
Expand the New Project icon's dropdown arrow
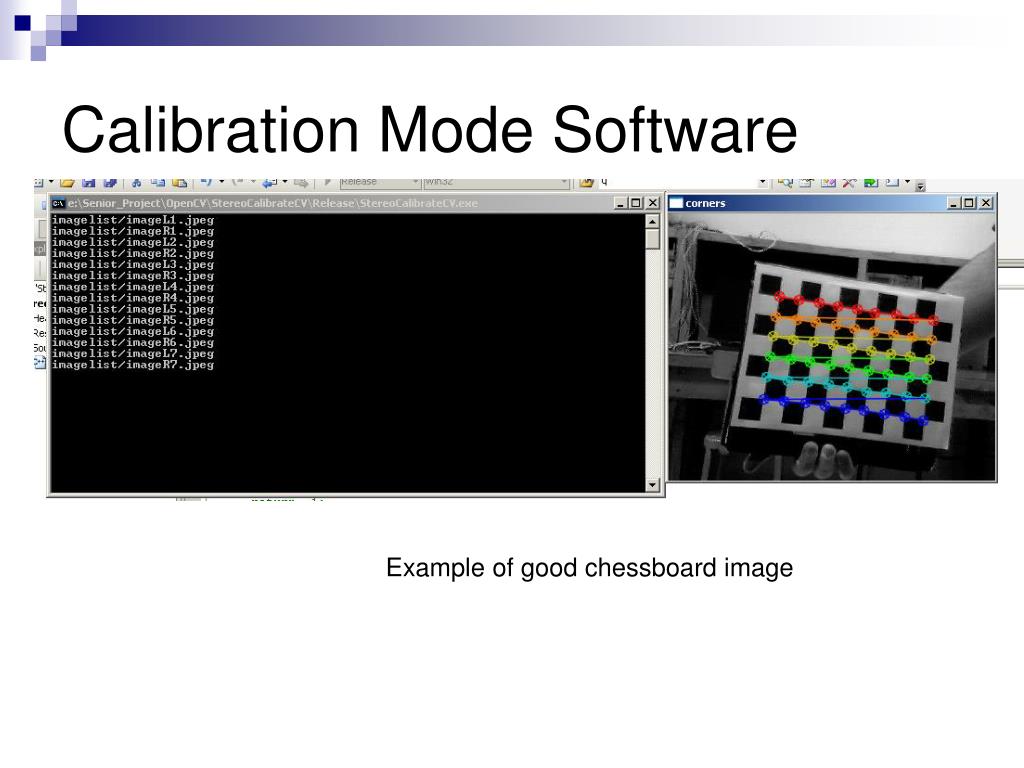click(x=50, y=182)
